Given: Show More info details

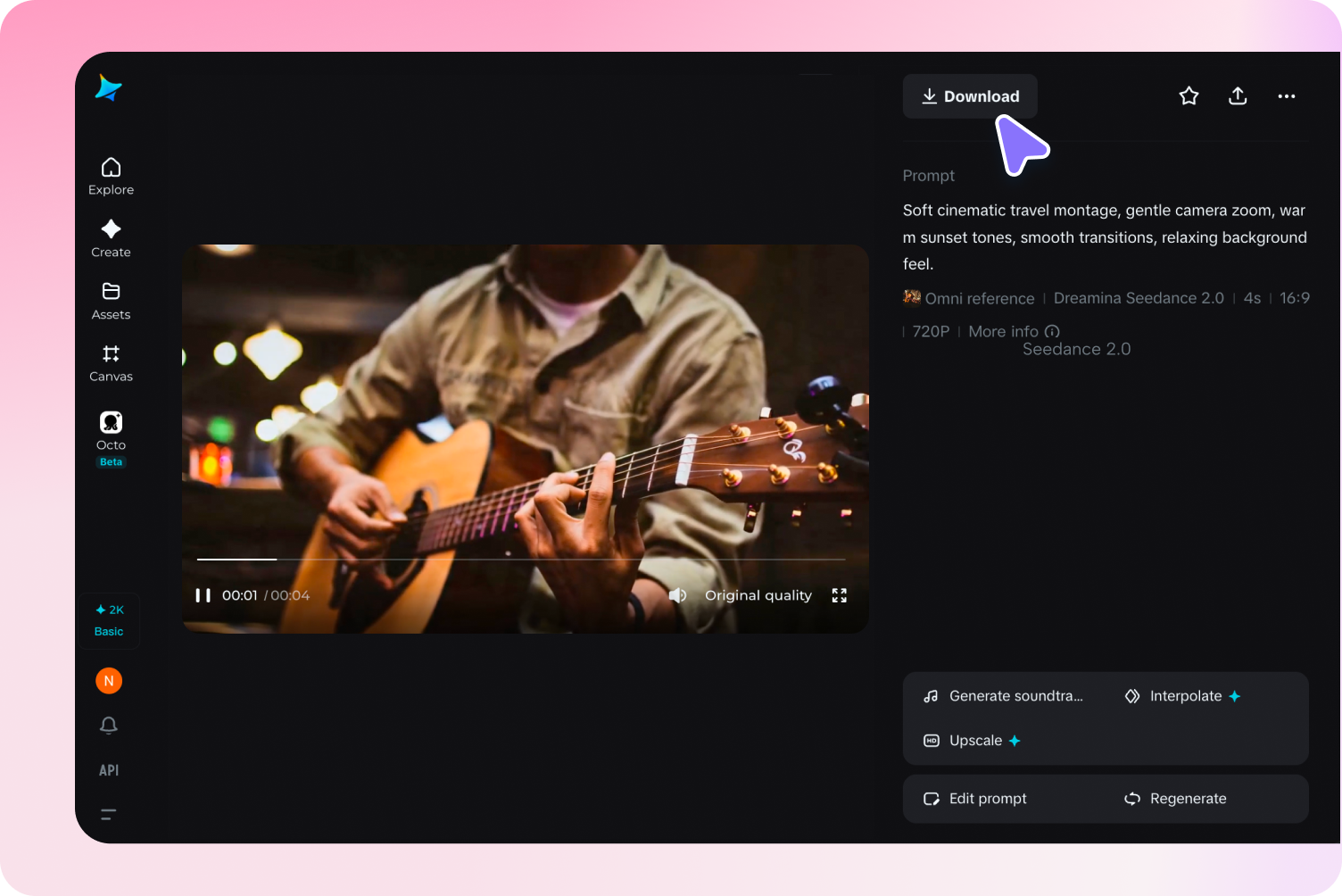Looking at the screenshot, I should [1014, 331].
